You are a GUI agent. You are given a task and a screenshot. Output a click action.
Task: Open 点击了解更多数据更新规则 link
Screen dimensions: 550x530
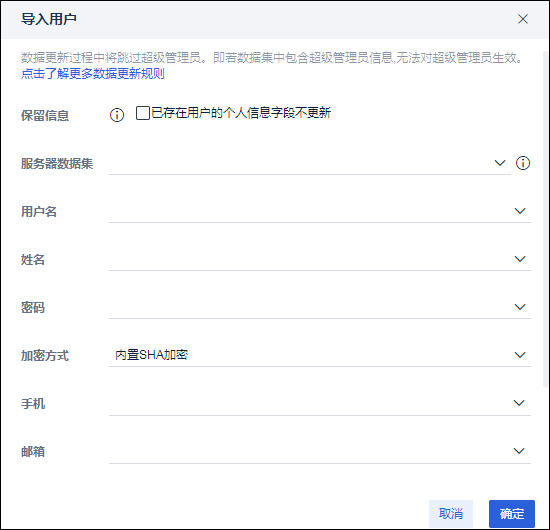pos(93,73)
